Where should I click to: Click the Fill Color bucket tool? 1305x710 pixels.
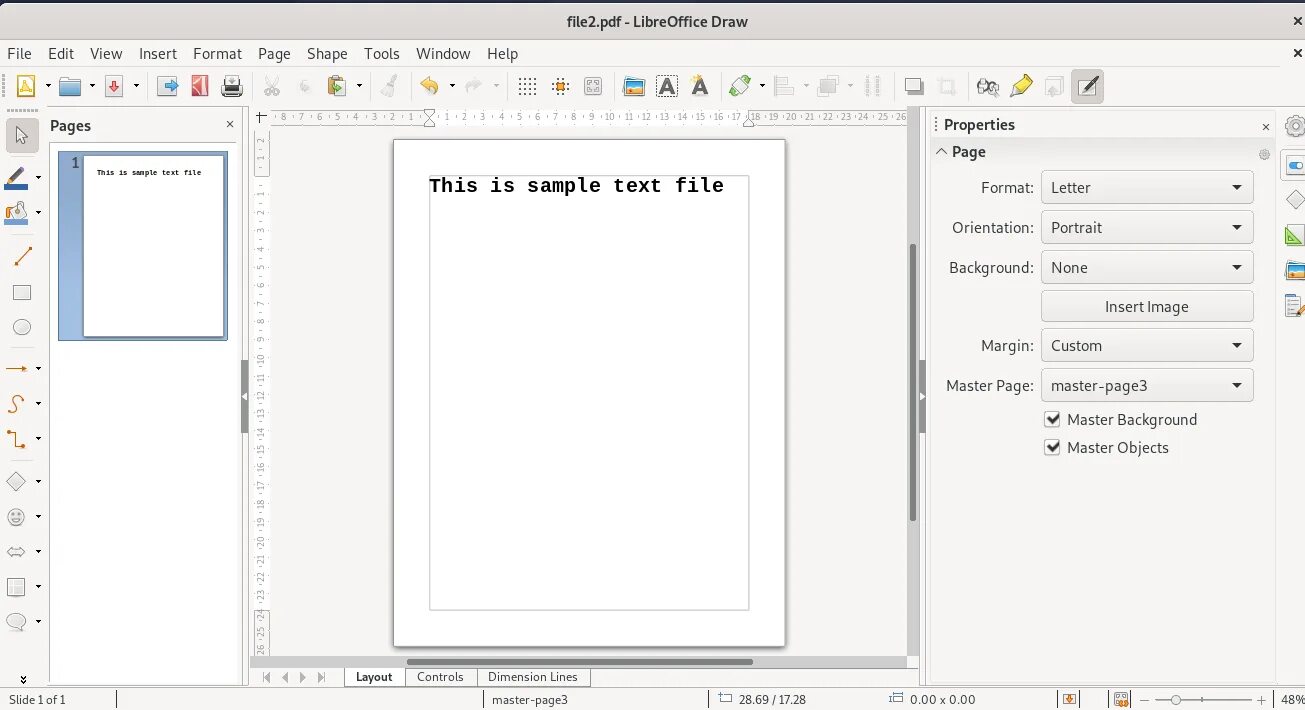(x=17, y=212)
